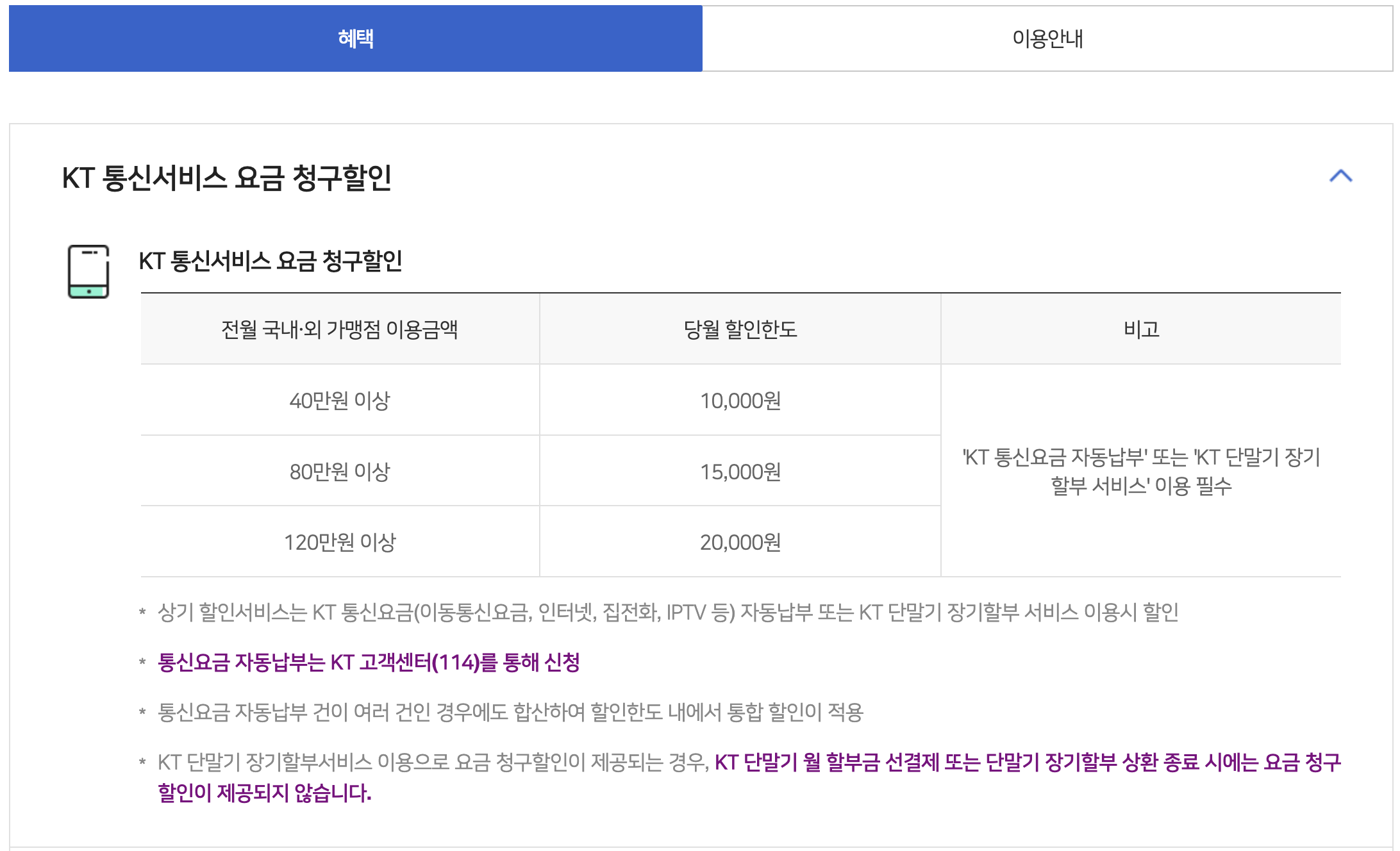Switch to the 이용안내 tab
Viewport: 1400px width, 851px height.
tap(1047, 38)
